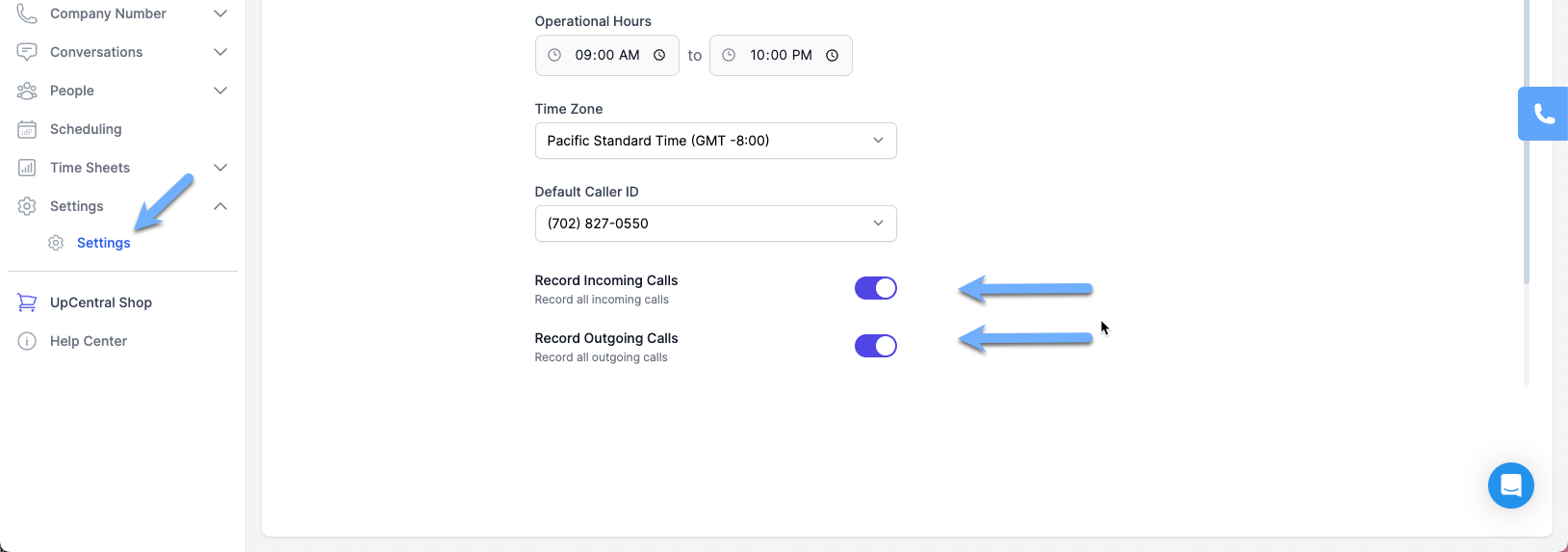Go to Scheduling in the sidebar
The width and height of the screenshot is (1568, 552).
(x=86, y=129)
